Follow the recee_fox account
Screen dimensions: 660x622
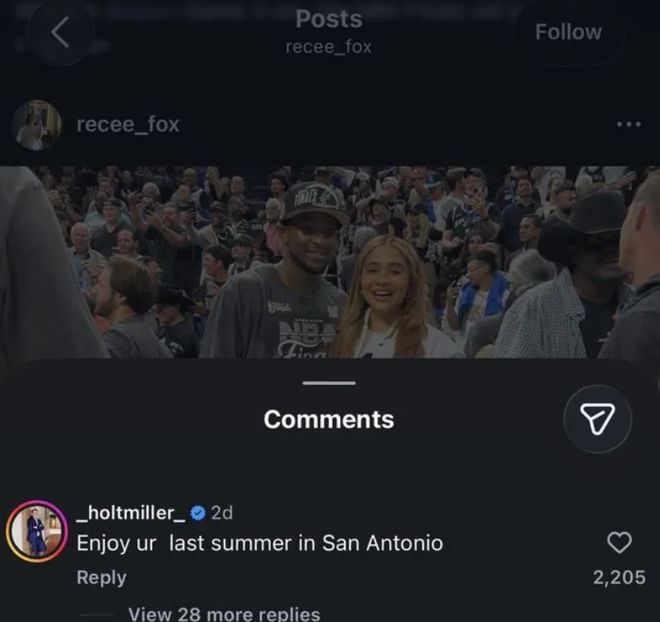click(x=568, y=32)
